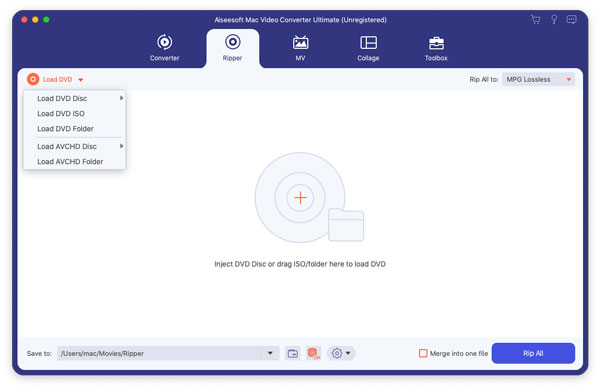This screenshot has height=389, width=600.
Task: Click the plus disc to load DVD
Action: pyautogui.click(x=300, y=197)
